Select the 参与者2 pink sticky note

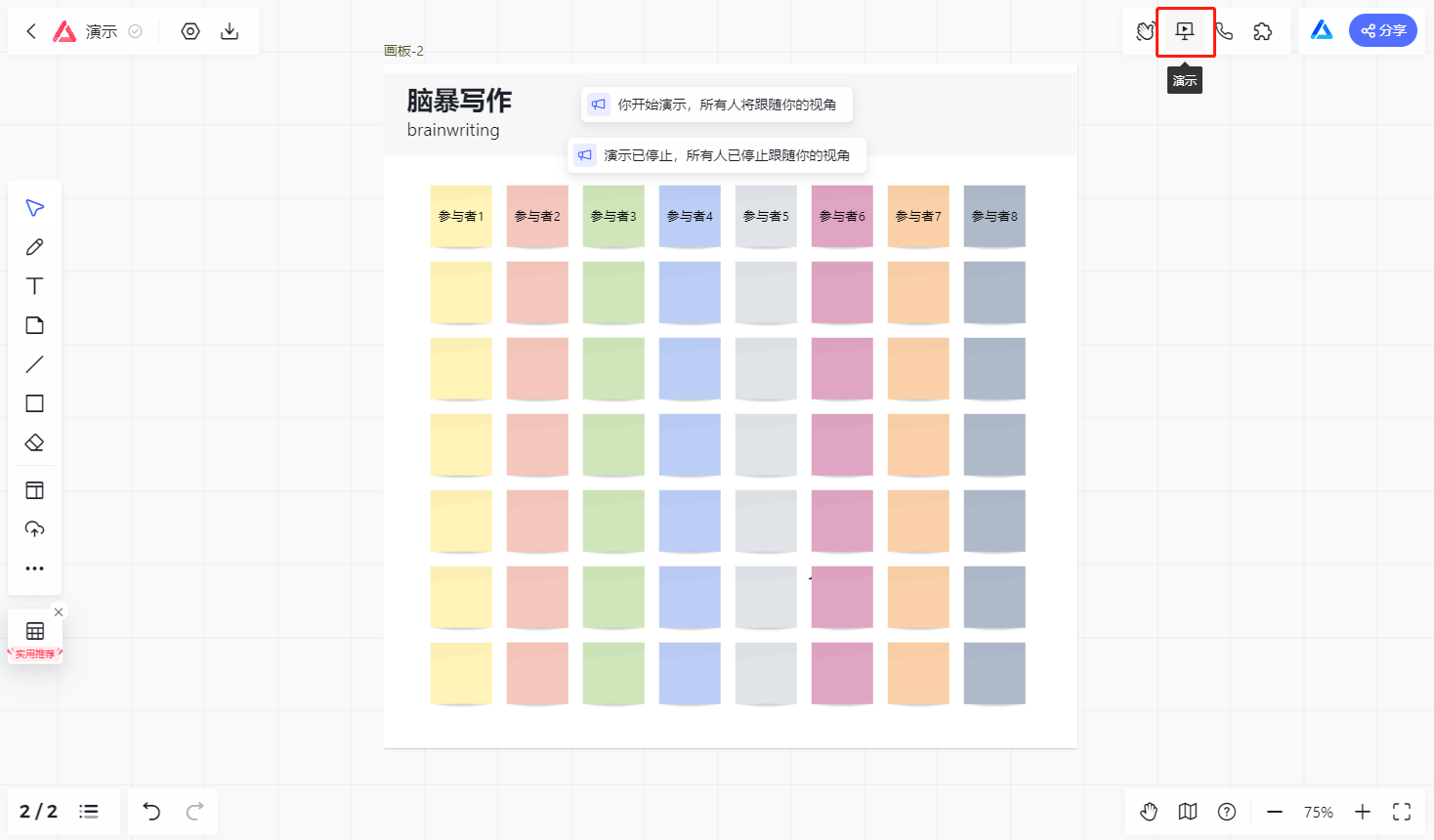537,216
